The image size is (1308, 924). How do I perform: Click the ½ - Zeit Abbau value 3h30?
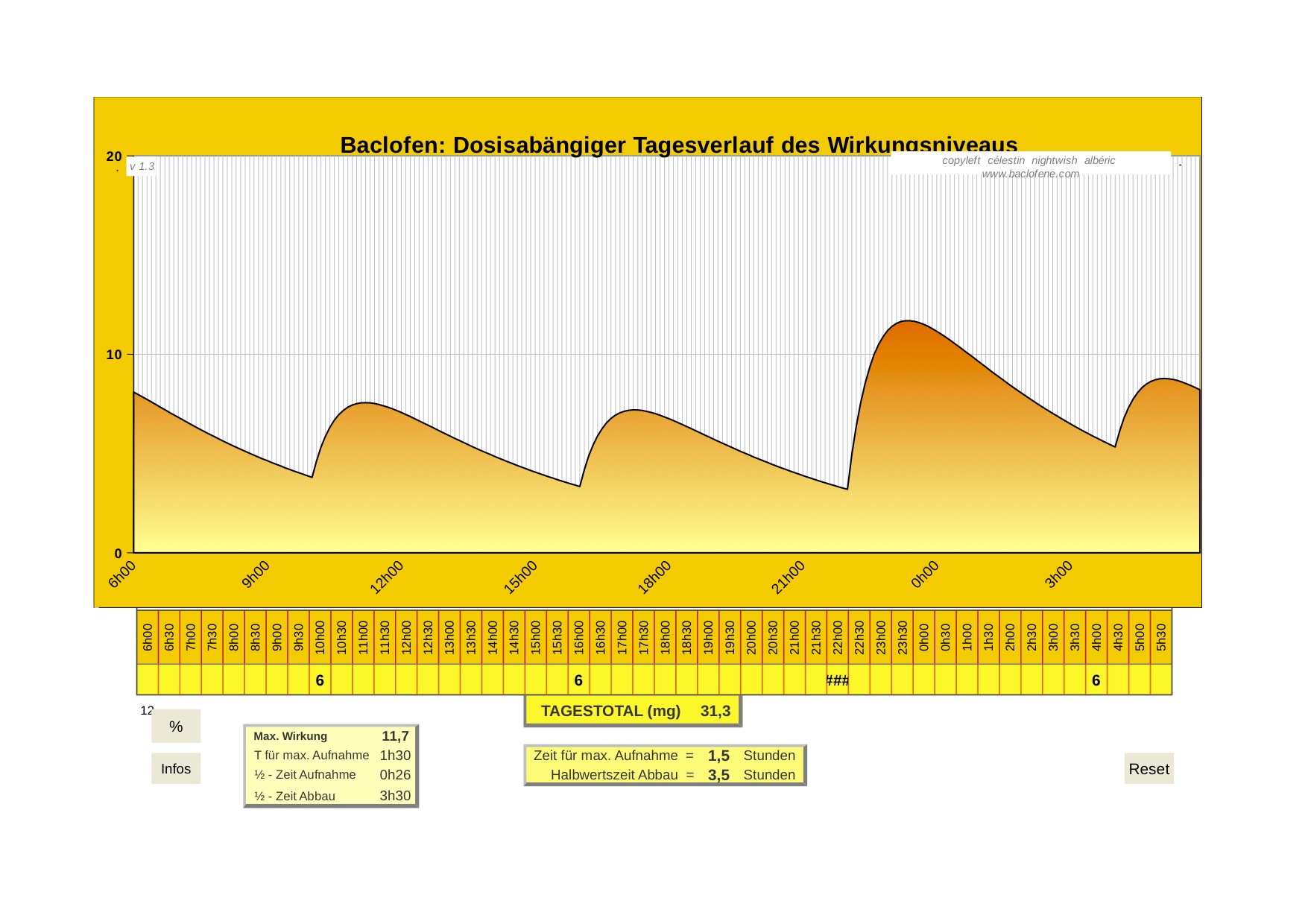coord(395,796)
